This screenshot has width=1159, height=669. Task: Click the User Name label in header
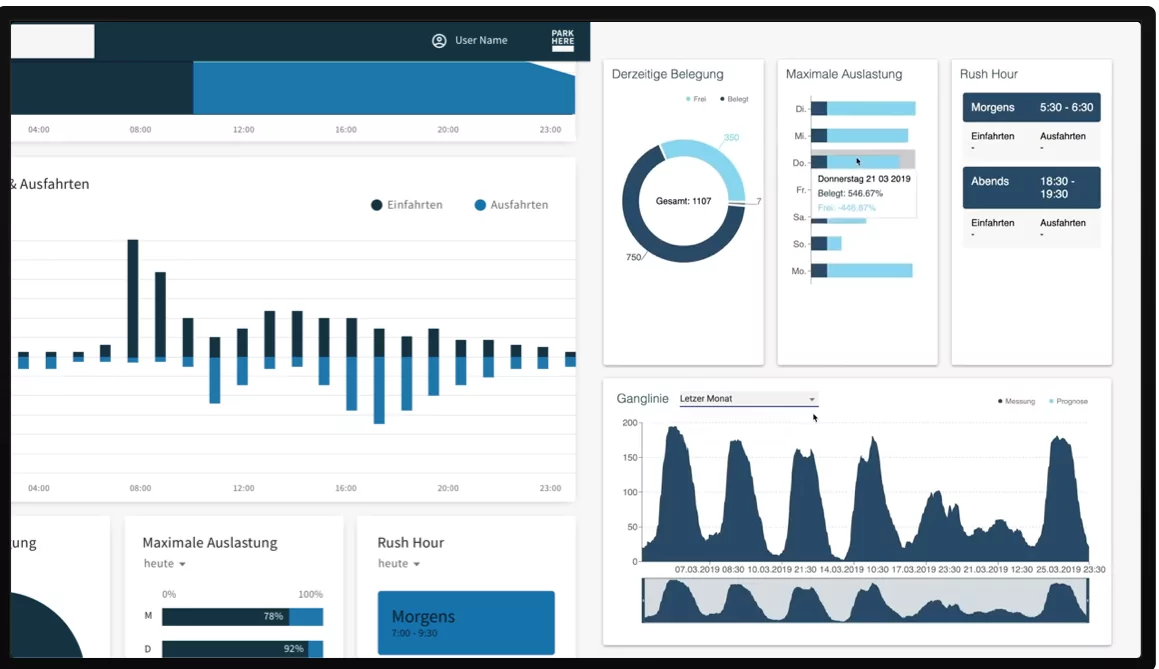[x=481, y=41]
